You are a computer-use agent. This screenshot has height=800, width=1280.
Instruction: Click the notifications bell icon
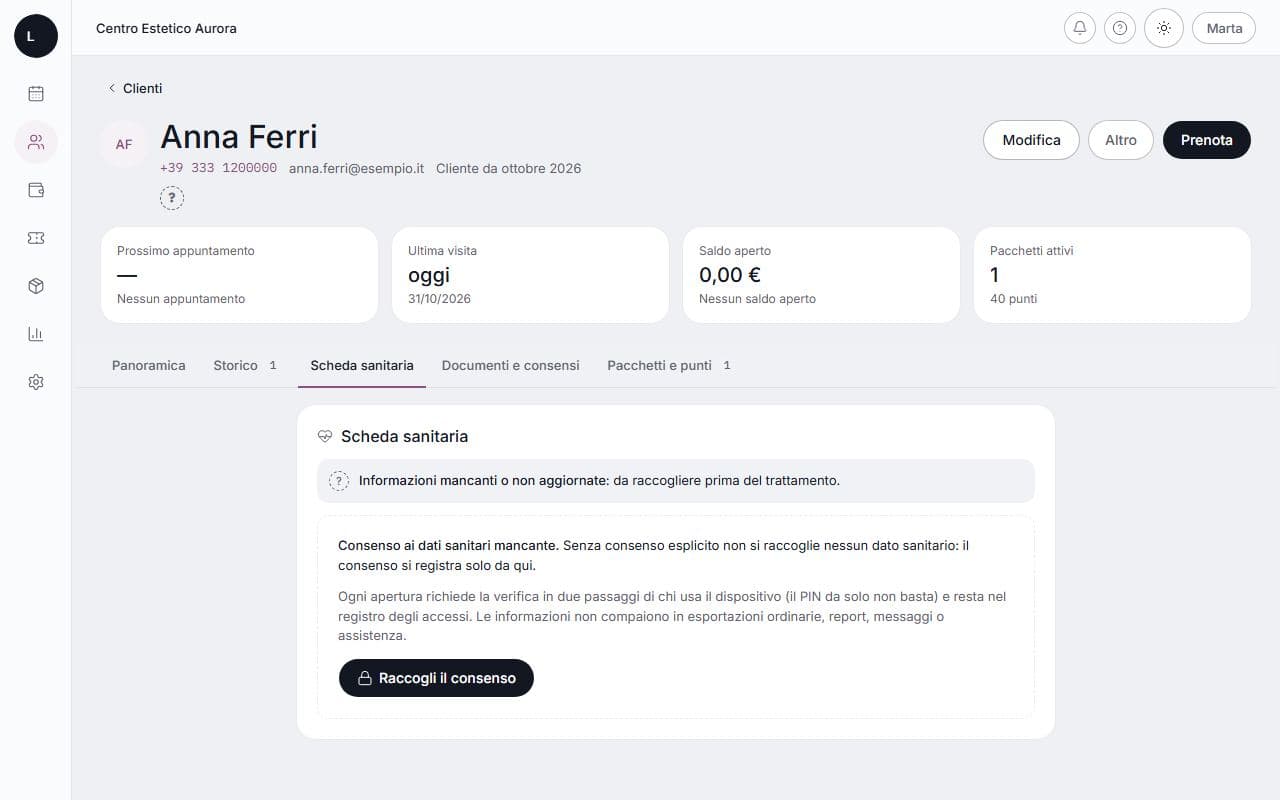coord(1080,28)
